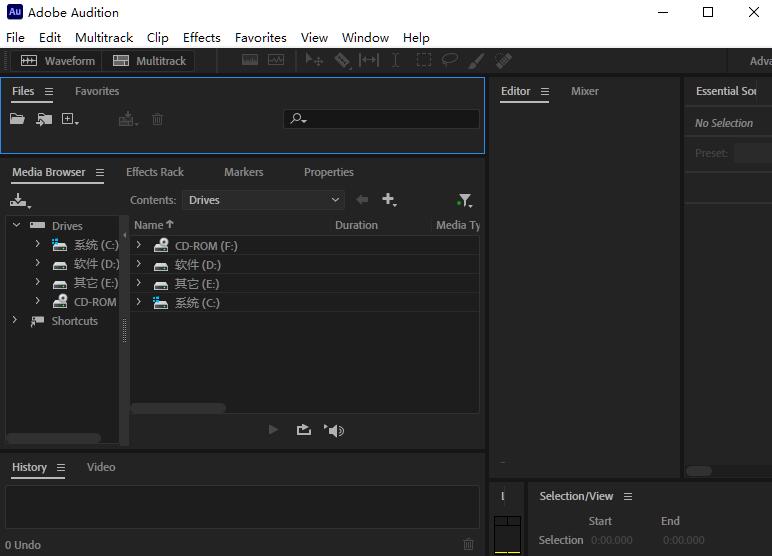
Task: Click Import File icon in Files panel
Action: 44,119
